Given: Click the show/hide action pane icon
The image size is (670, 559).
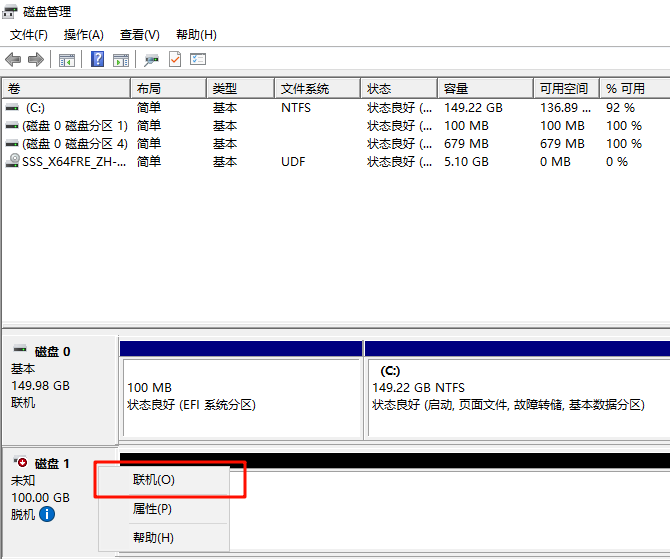Looking at the screenshot, I should tap(121, 60).
